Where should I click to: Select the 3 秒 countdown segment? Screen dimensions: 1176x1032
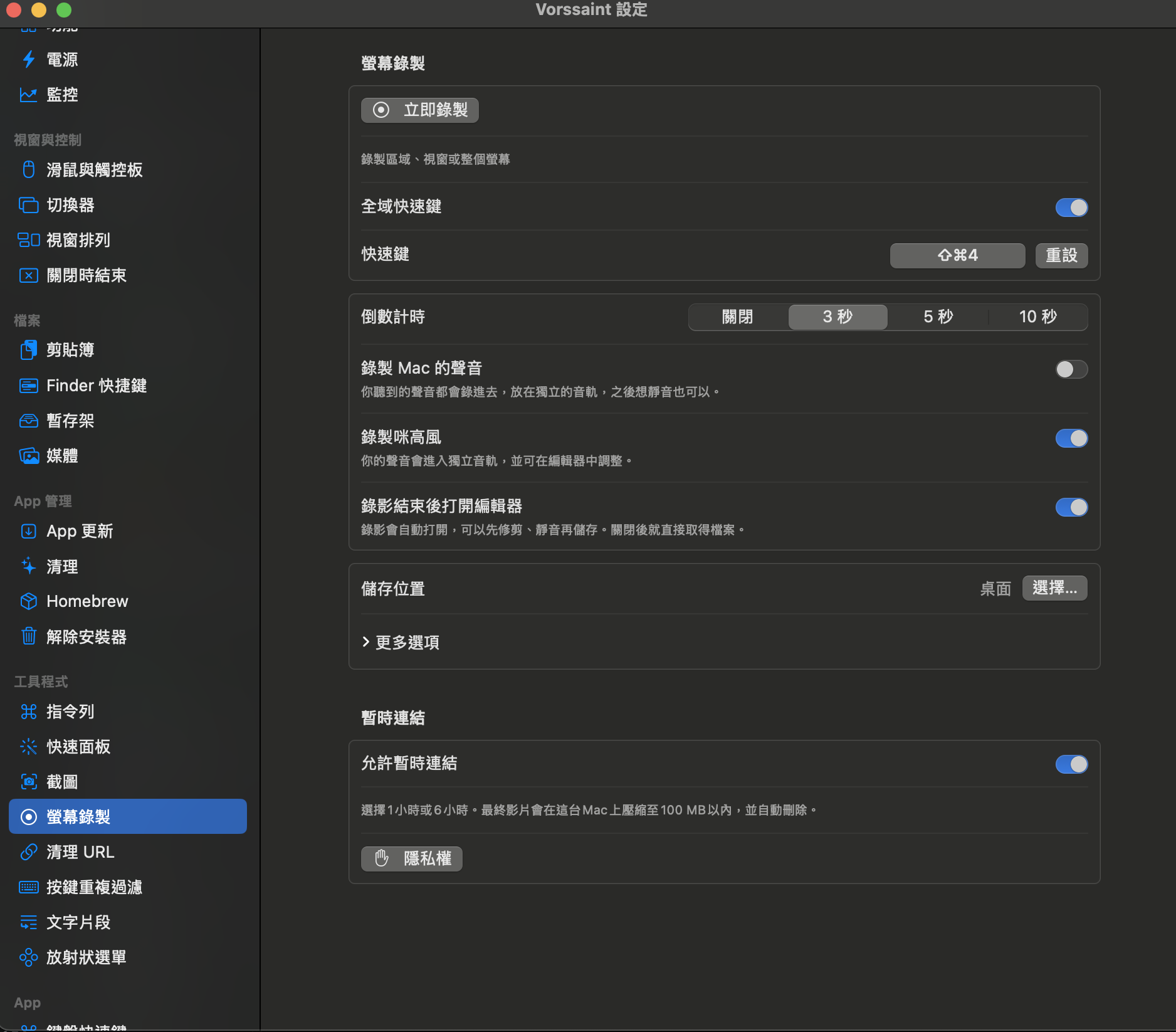click(x=837, y=317)
